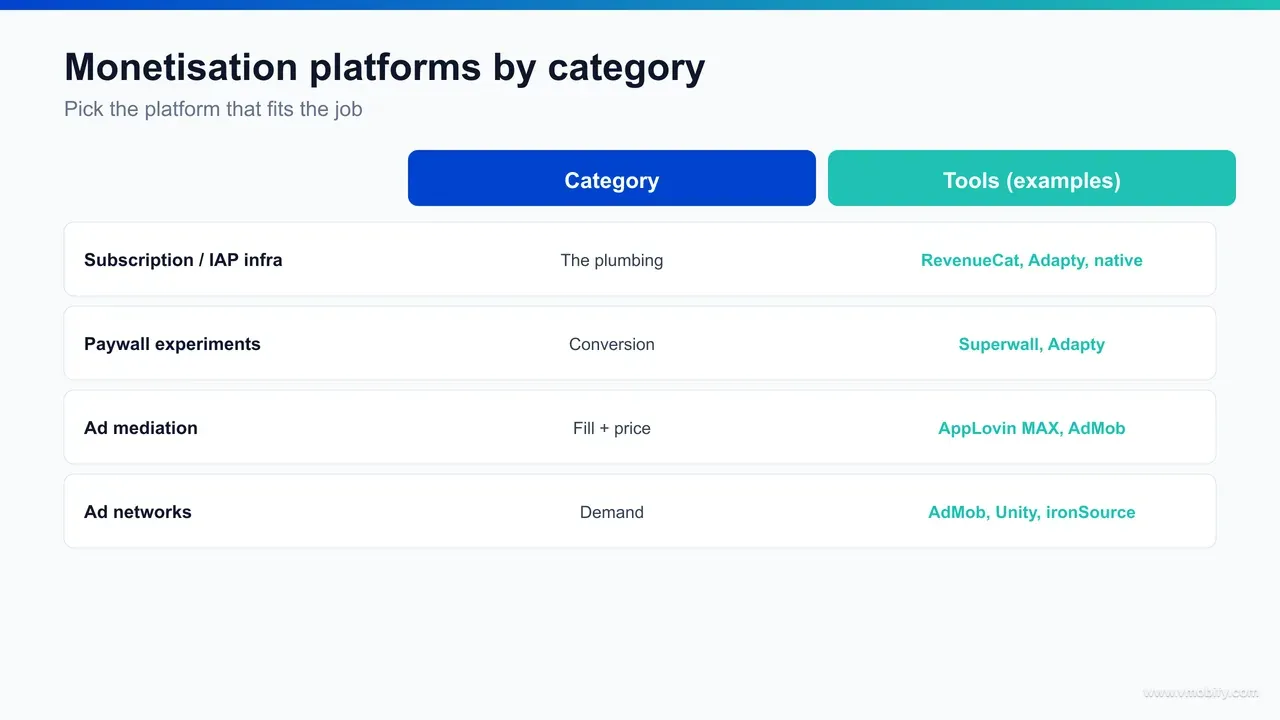The height and width of the screenshot is (720, 1280).
Task: Click the 'Demand' category cell
Action: click(612, 512)
